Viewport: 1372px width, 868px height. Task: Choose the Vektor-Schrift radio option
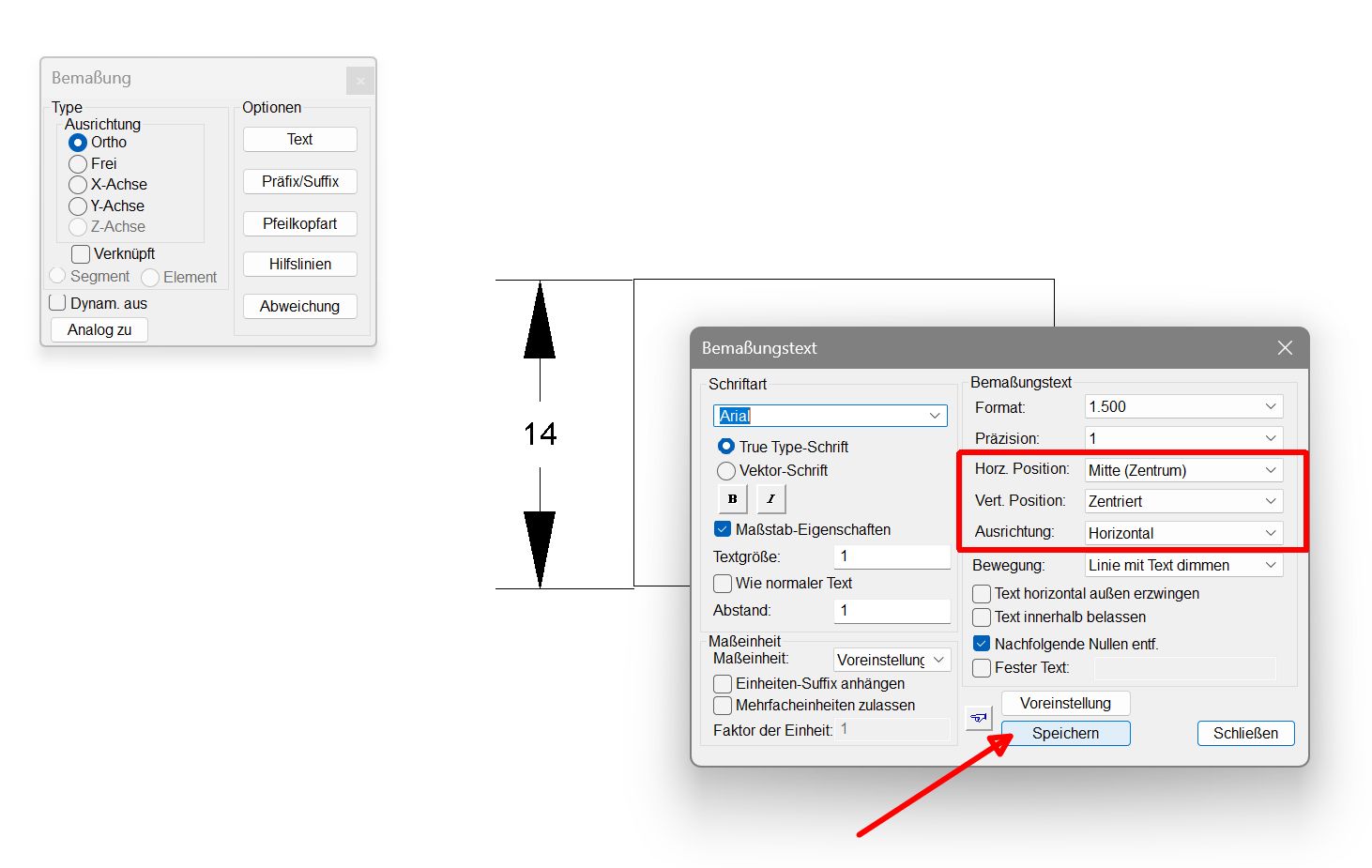pos(726,471)
